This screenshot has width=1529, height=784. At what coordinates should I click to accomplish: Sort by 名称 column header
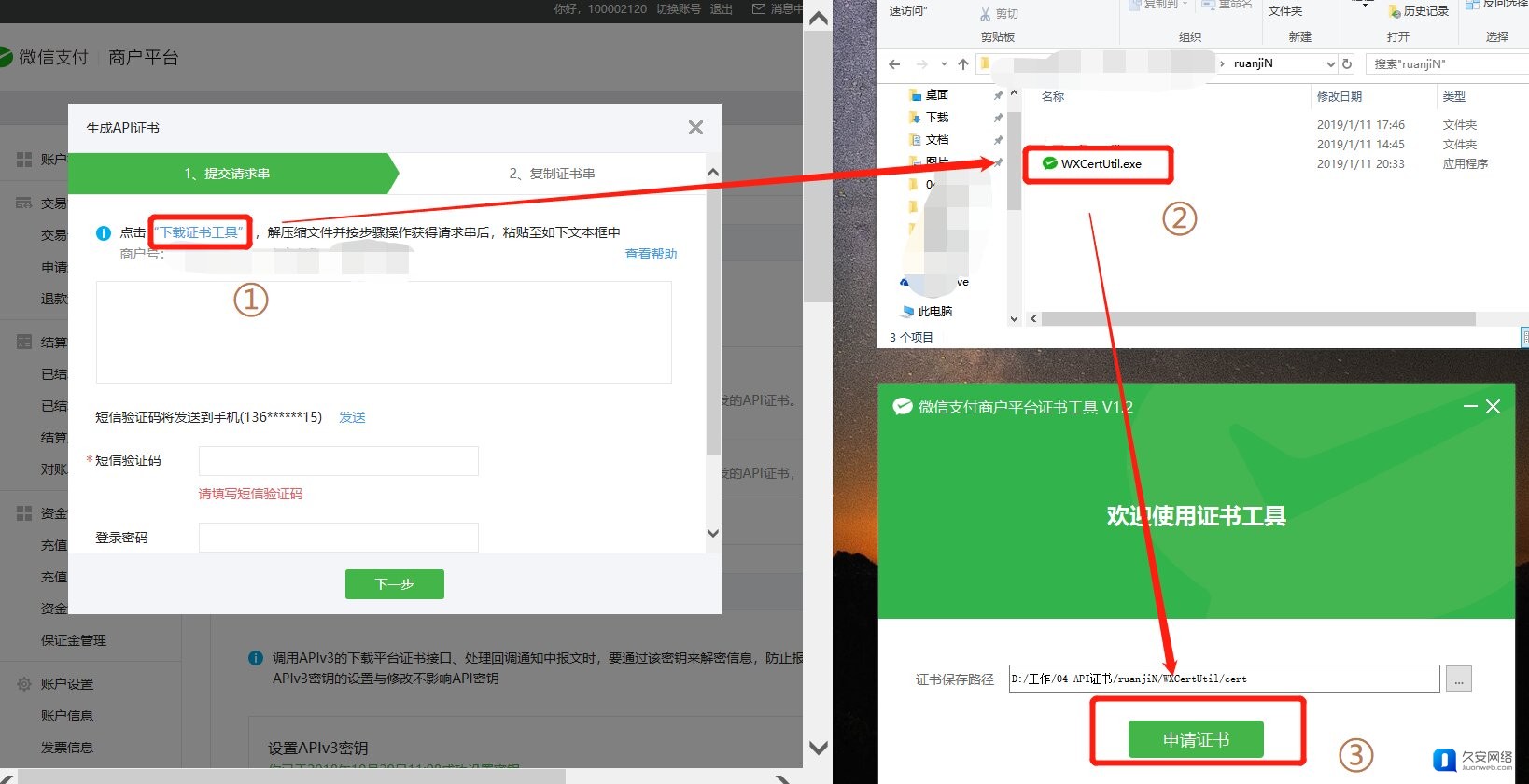(x=1053, y=96)
